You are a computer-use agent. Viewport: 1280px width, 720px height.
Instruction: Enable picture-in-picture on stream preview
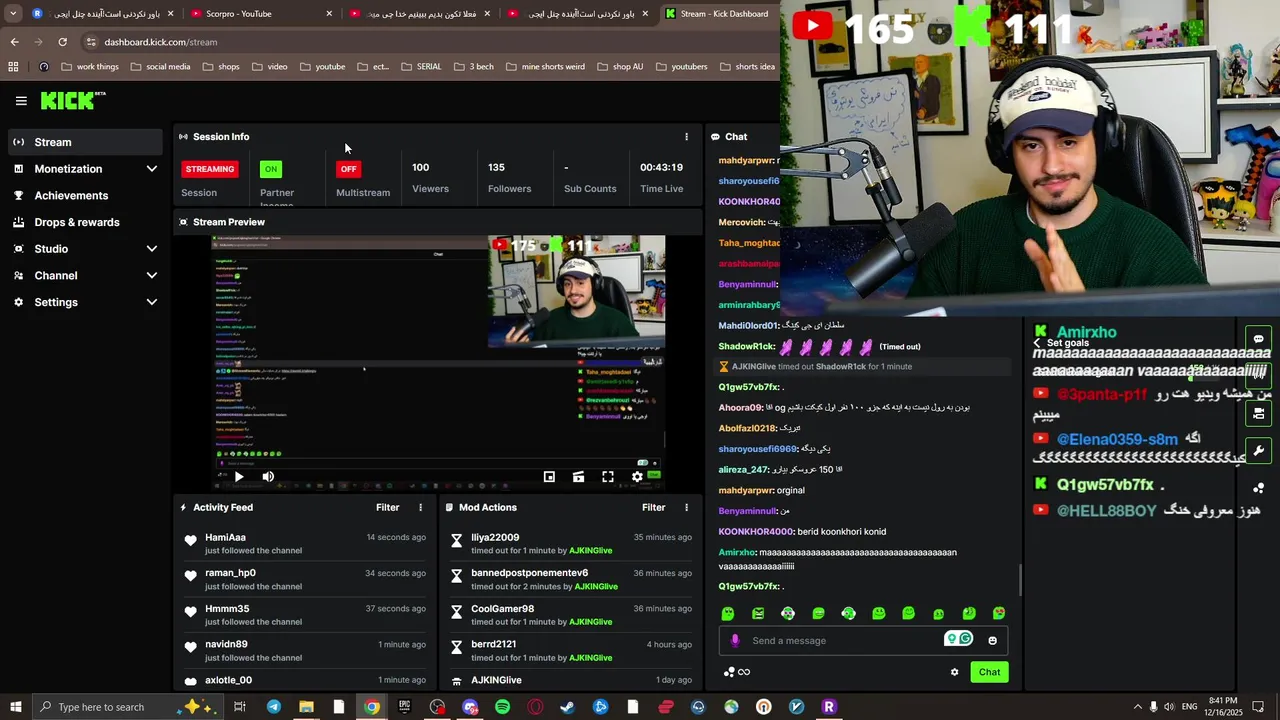[x=549, y=477]
